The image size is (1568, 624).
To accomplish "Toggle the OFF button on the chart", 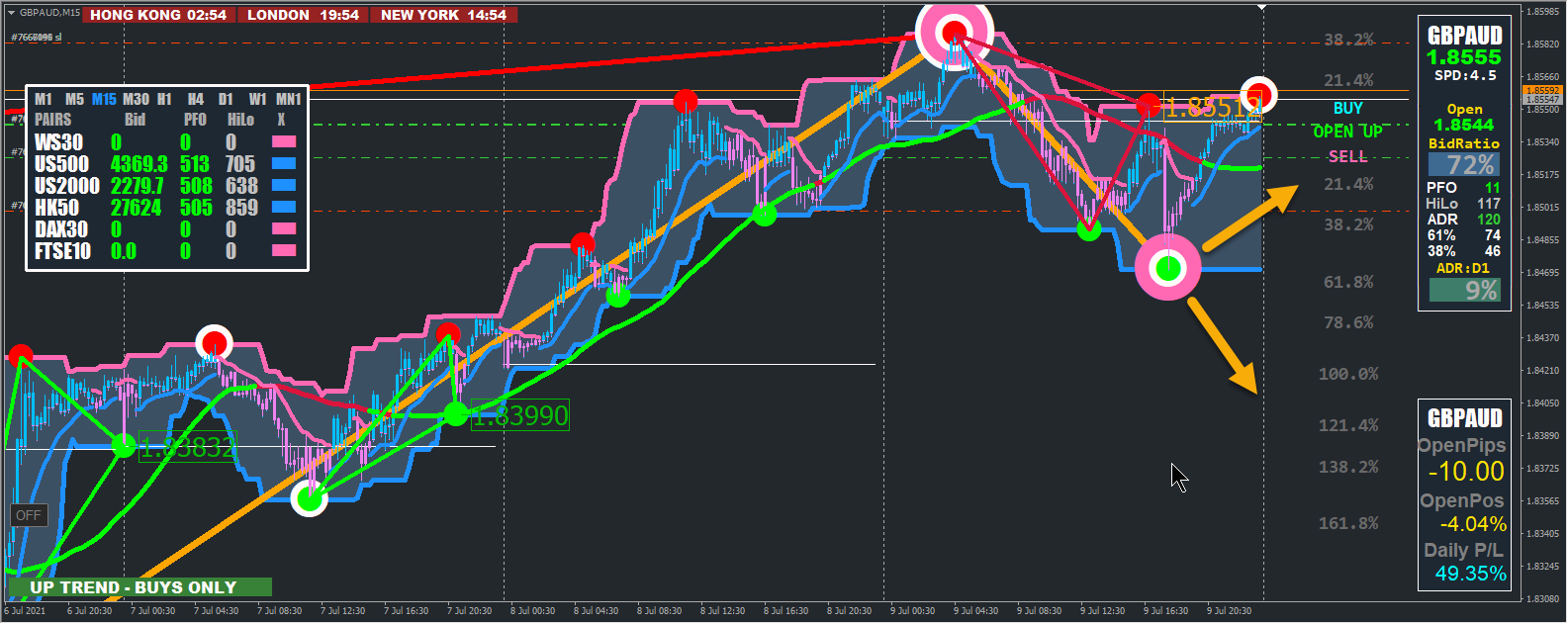I will pos(29,515).
